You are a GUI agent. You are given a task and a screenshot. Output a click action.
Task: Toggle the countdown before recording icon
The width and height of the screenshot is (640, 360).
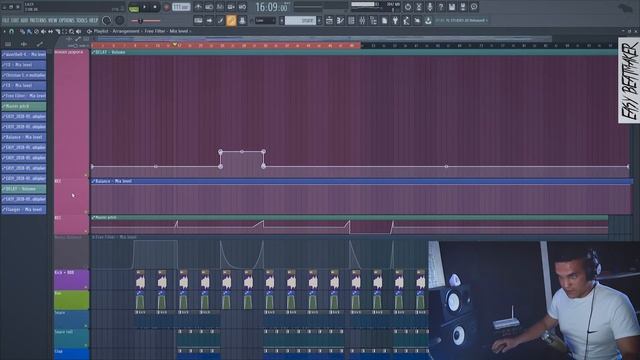pyautogui.click(x=220, y=7)
